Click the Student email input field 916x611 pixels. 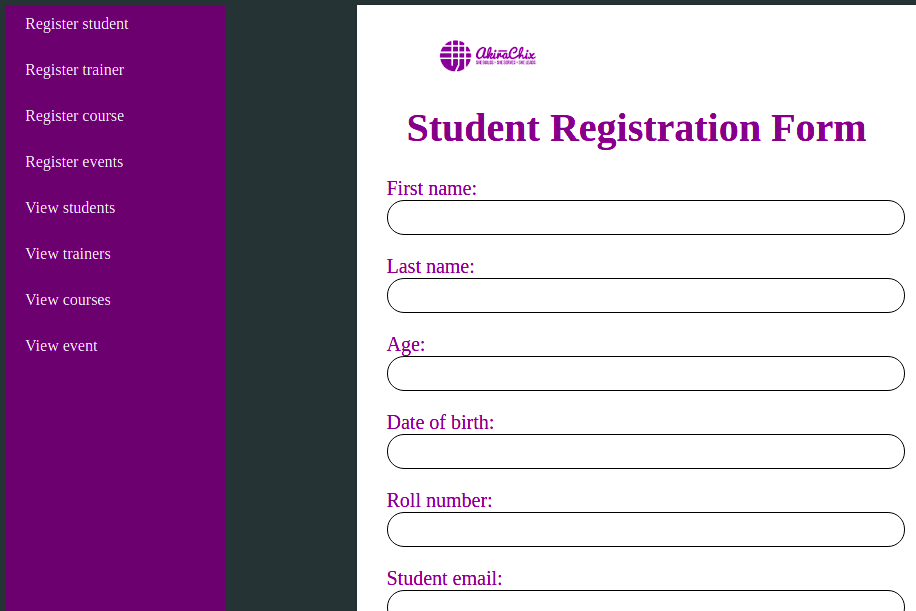[645, 601]
